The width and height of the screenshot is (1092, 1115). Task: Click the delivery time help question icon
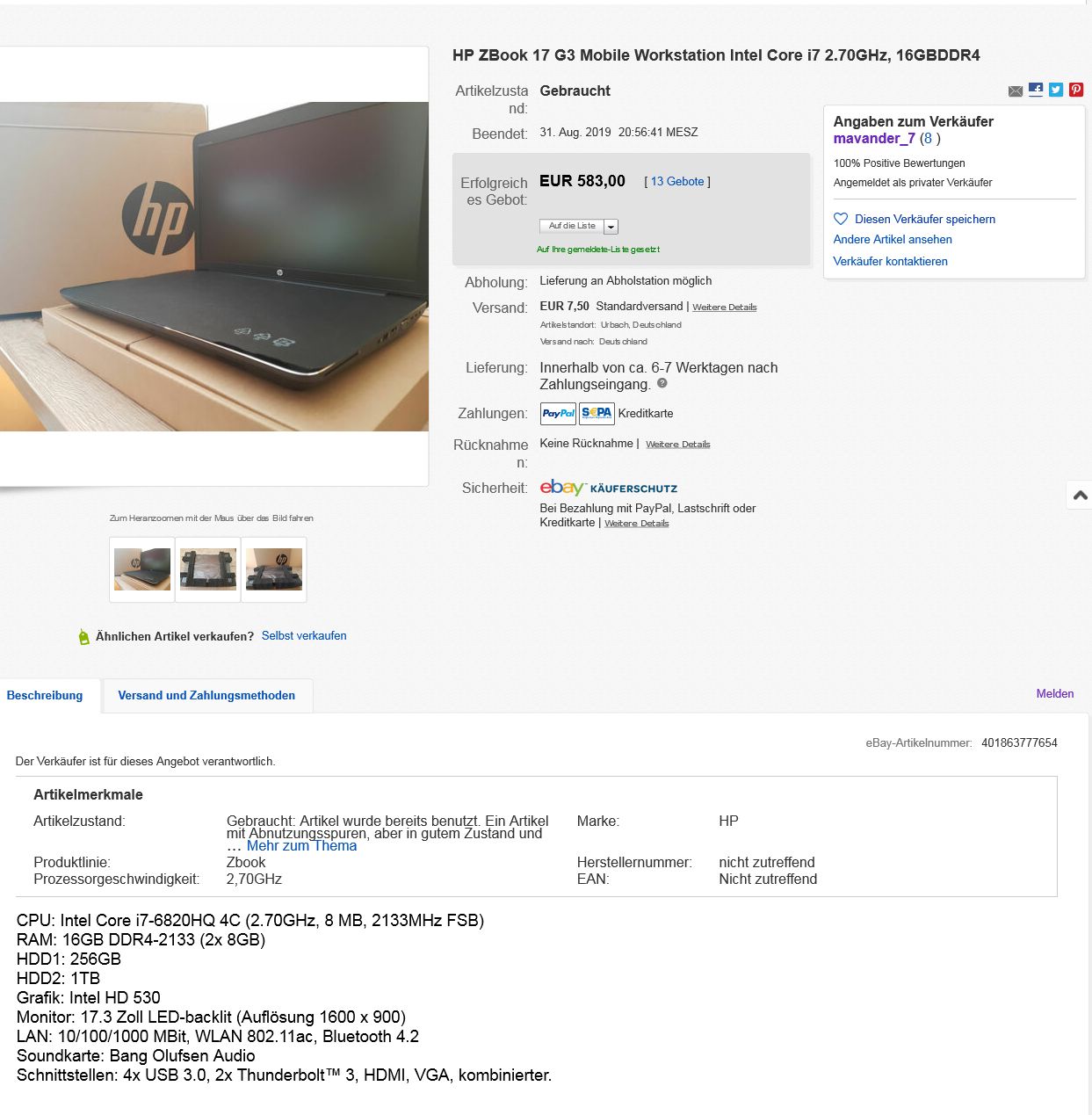point(662,383)
